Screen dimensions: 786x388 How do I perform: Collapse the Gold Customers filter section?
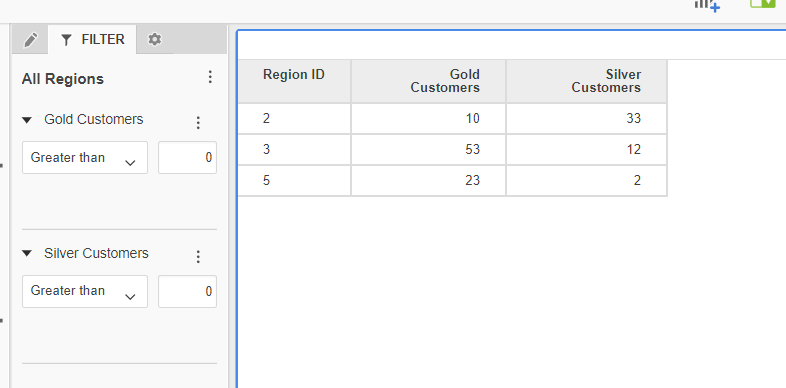27,120
